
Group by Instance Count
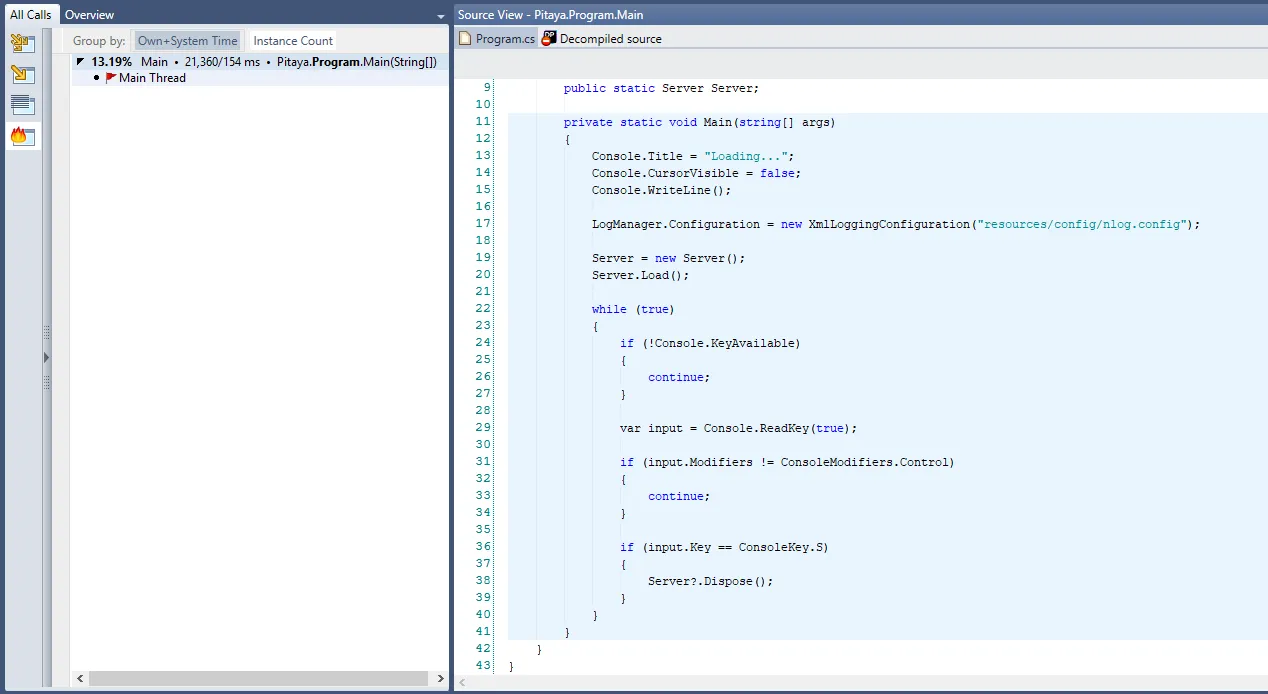pos(293,41)
